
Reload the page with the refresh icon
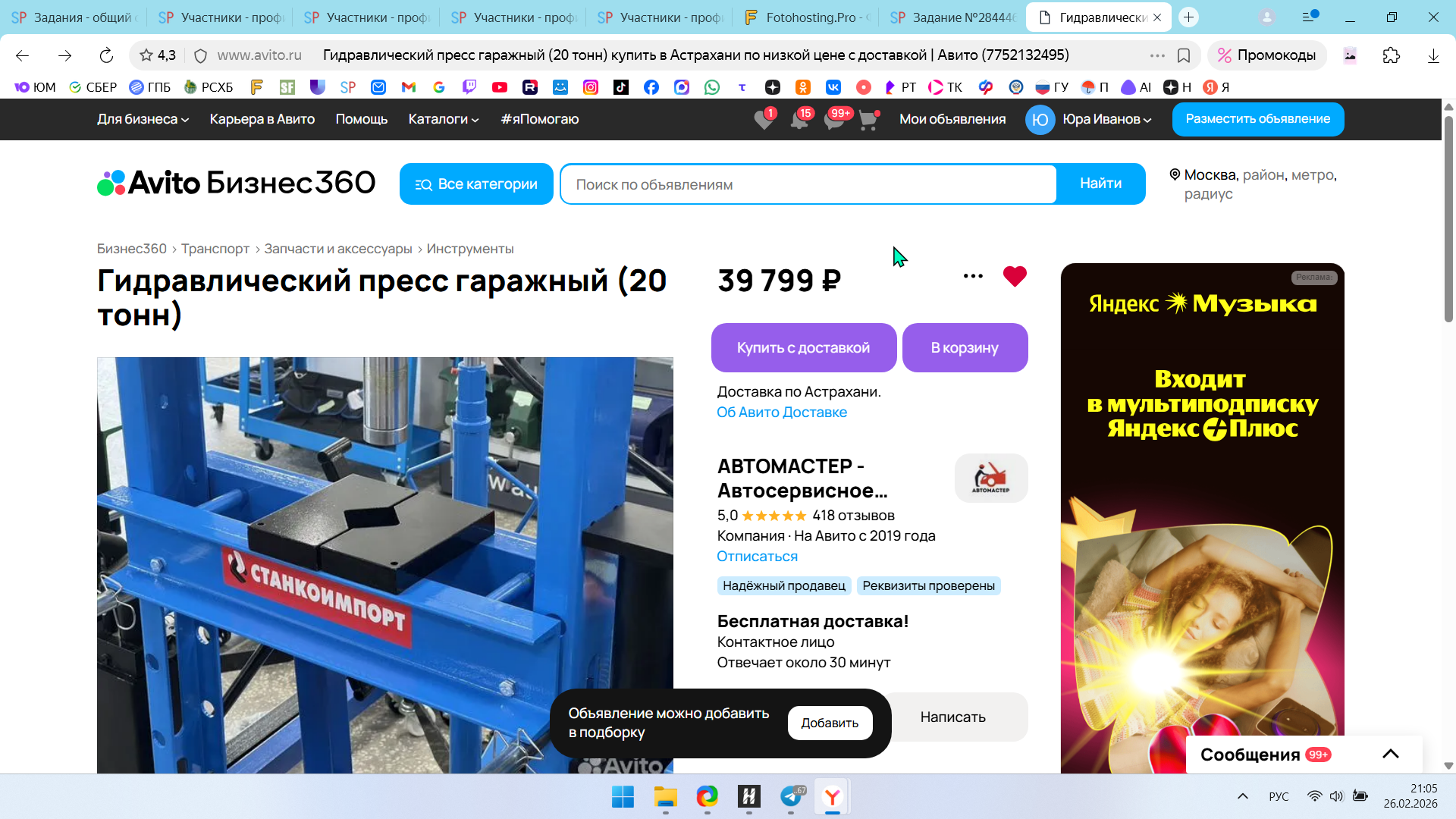pos(106,55)
